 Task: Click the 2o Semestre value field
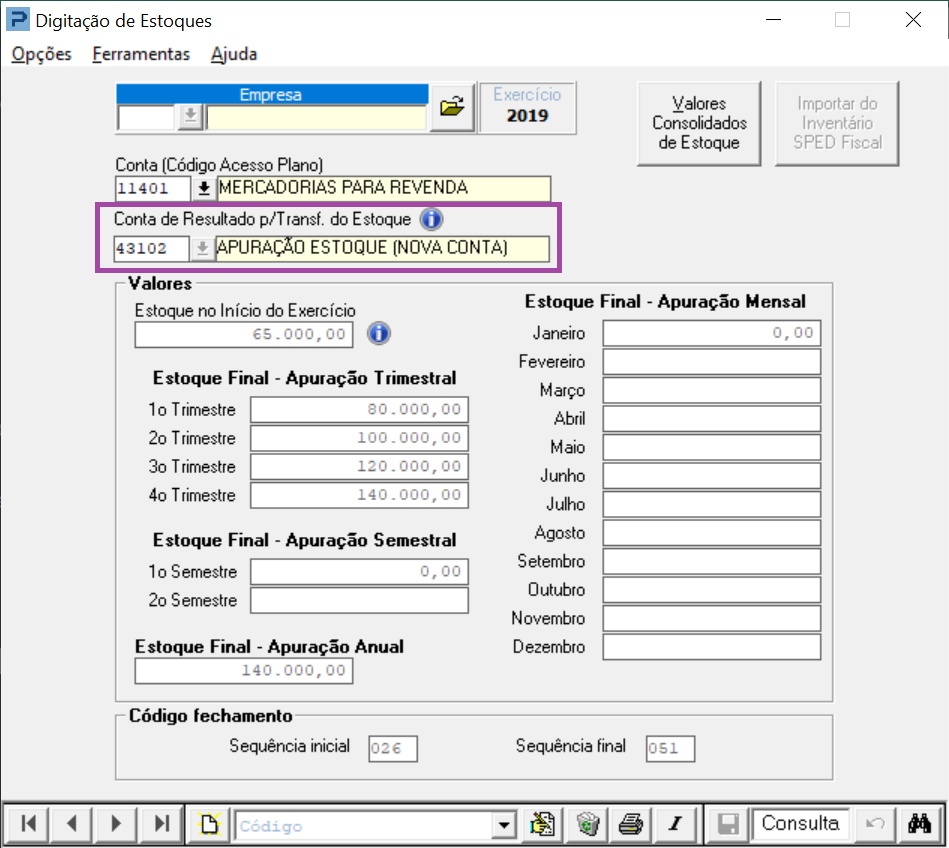360,600
